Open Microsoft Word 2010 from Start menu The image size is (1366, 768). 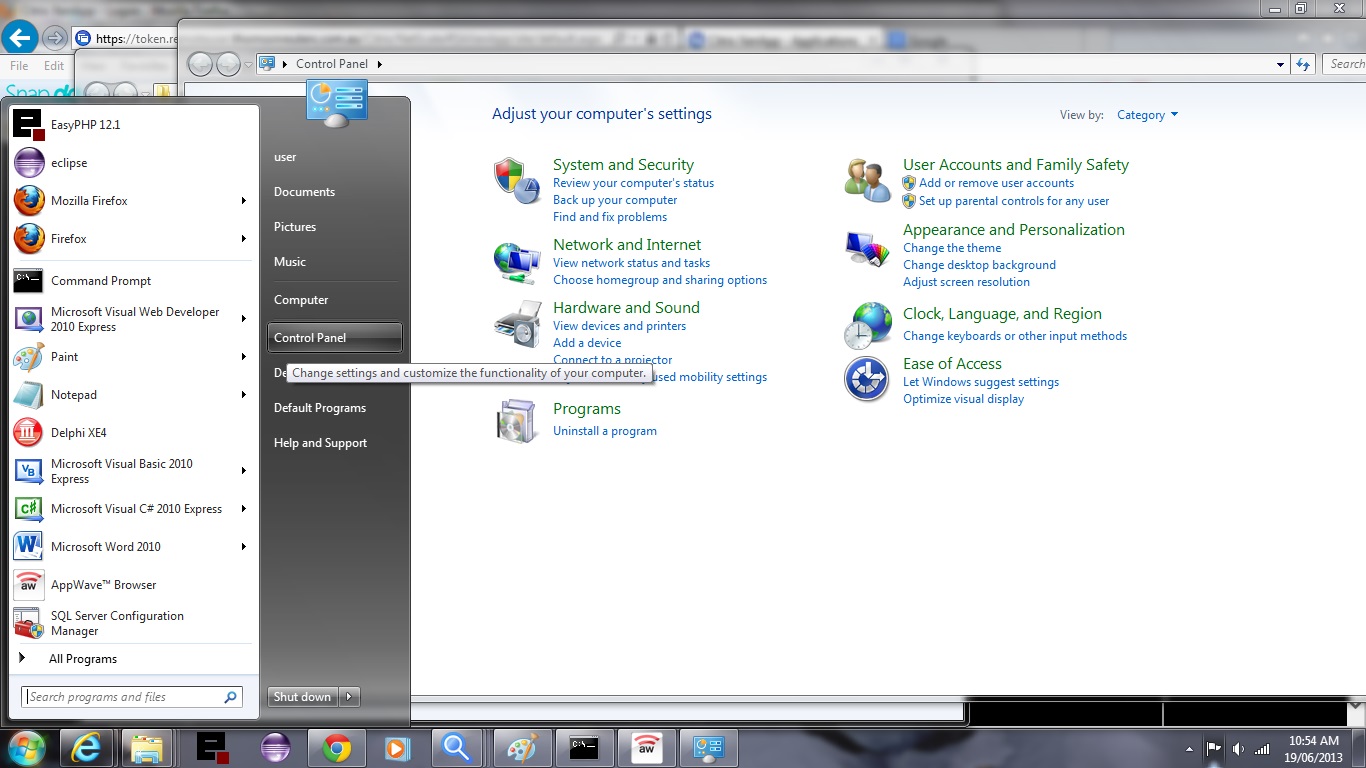[x=134, y=547]
